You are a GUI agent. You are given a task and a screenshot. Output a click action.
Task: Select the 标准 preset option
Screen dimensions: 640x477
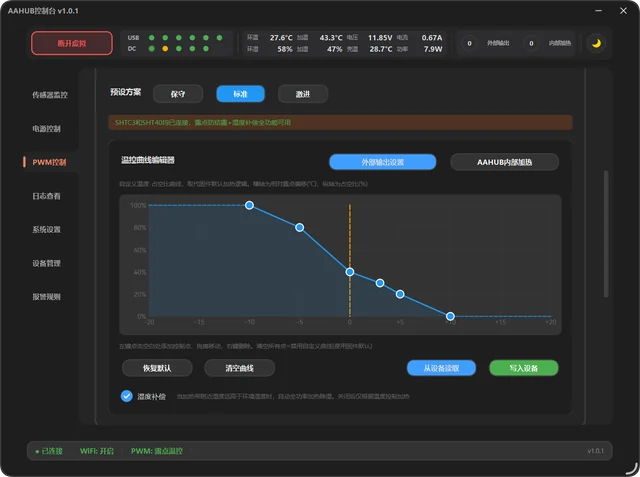point(240,94)
